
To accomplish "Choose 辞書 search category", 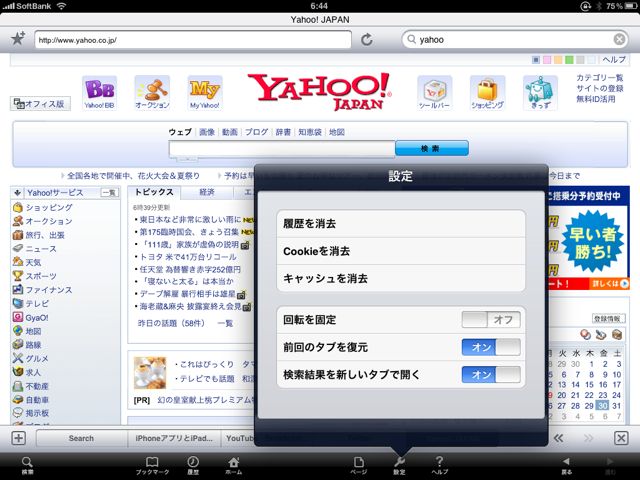I will pos(283,132).
